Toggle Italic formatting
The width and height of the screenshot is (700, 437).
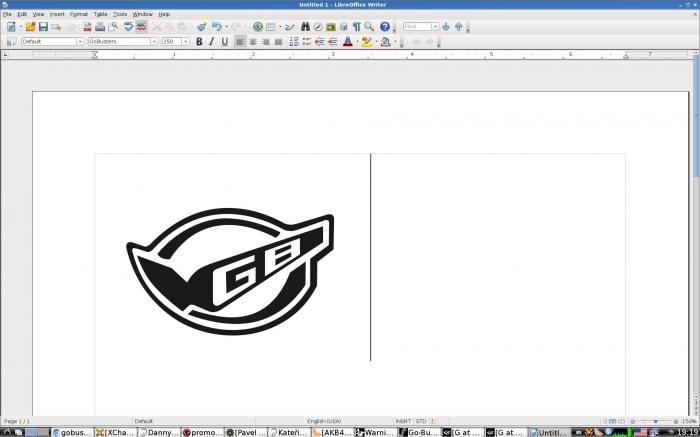click(x=212, y=42)
